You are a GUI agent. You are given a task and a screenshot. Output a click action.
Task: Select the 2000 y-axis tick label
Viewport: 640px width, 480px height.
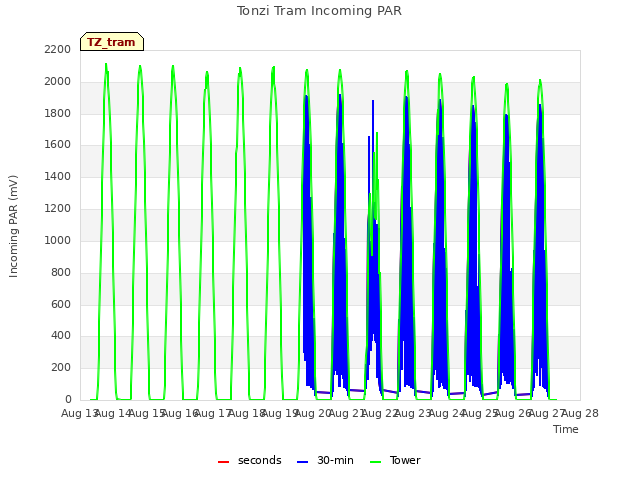(58, 81)
